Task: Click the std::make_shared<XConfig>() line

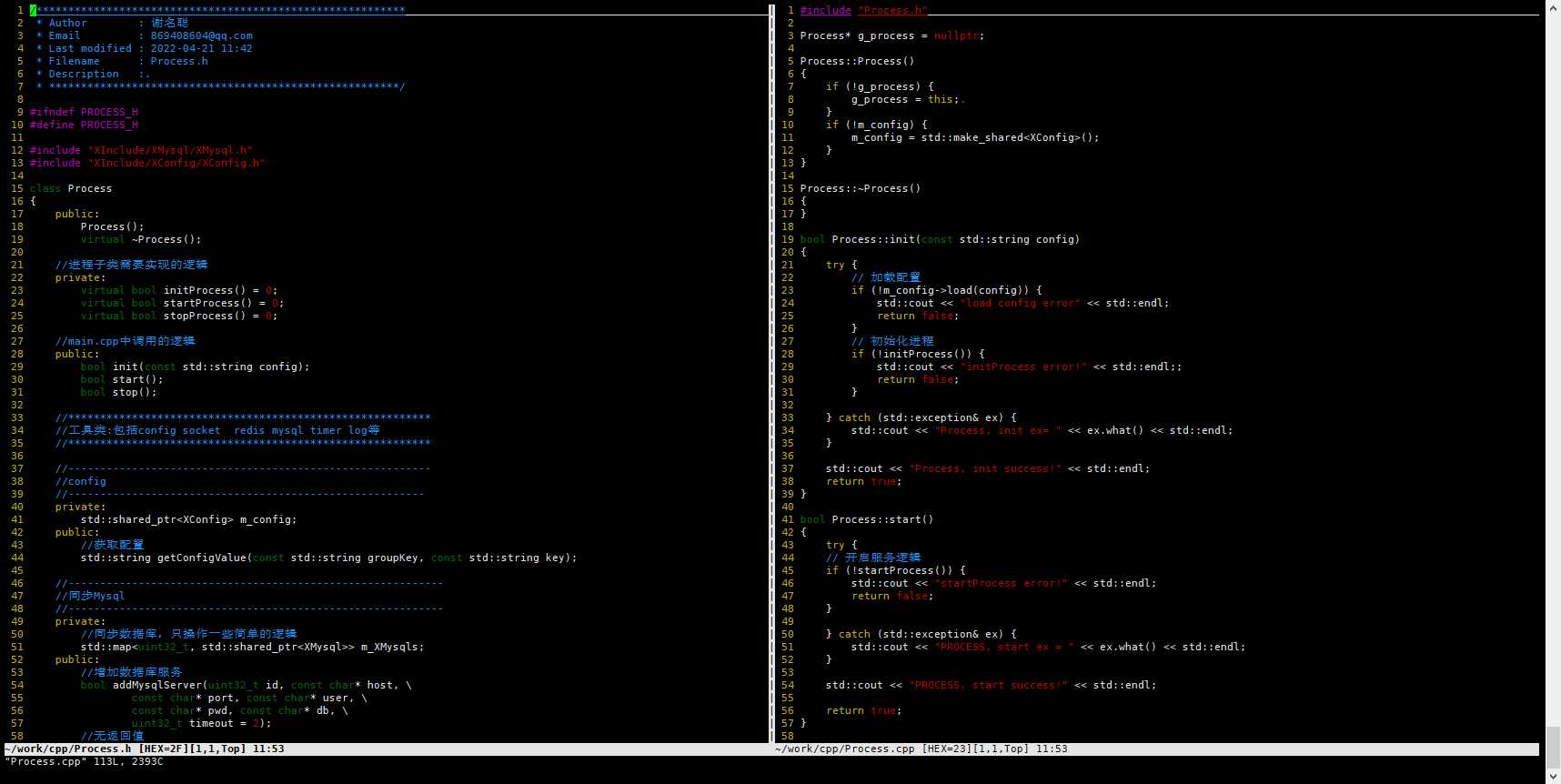Action: [975, 138]
